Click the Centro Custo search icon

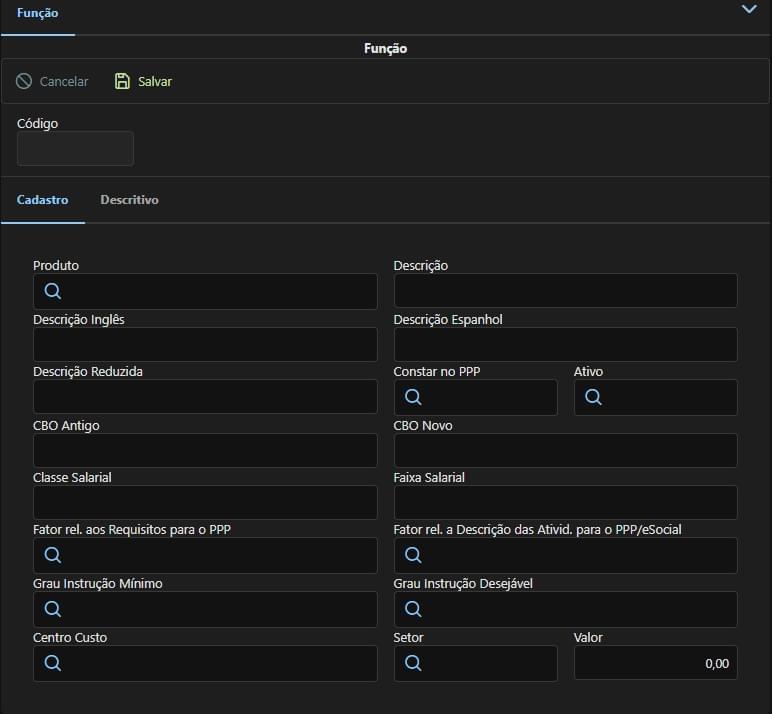[53, 663]
